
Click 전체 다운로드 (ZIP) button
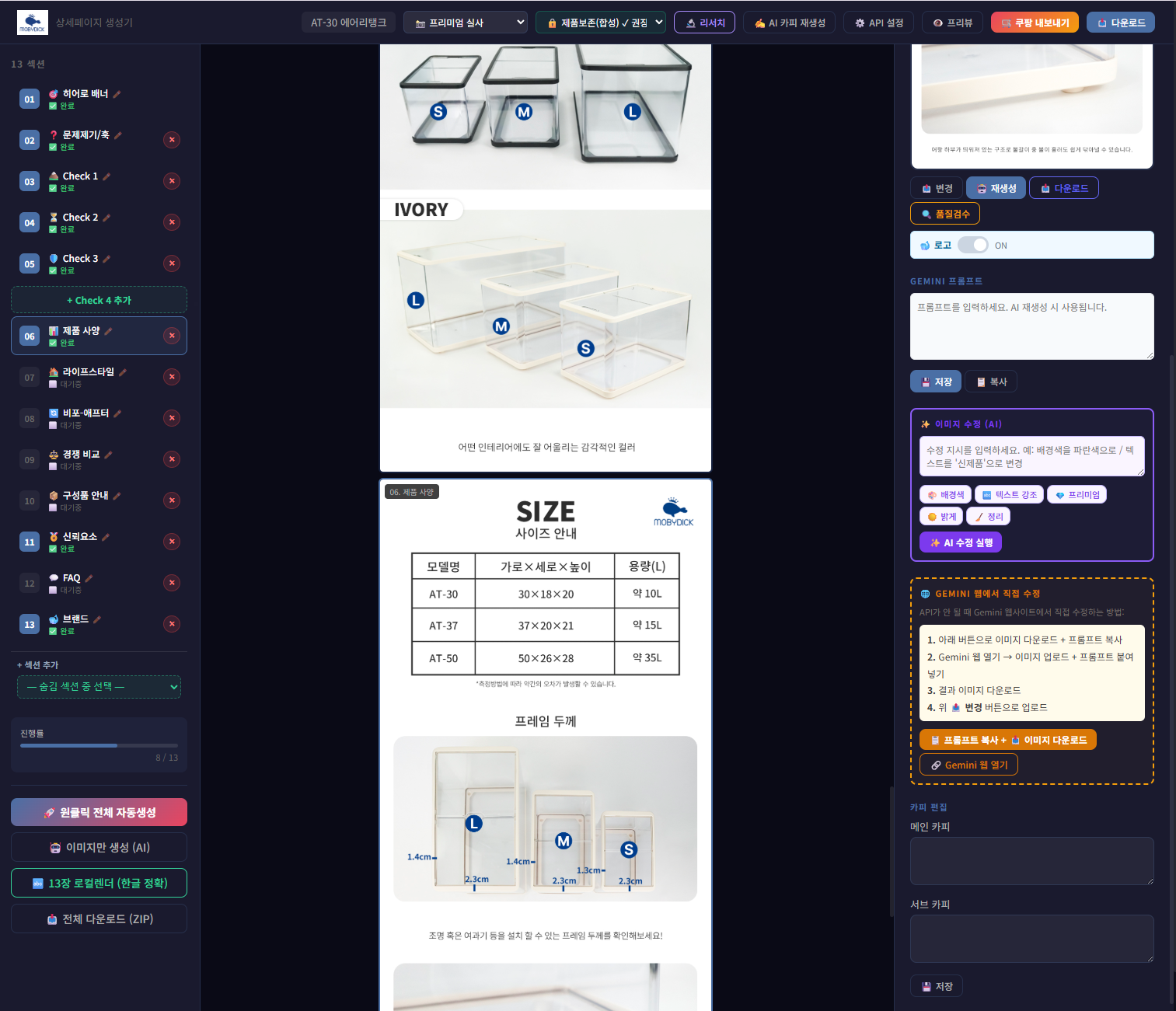tap(99, 919)
